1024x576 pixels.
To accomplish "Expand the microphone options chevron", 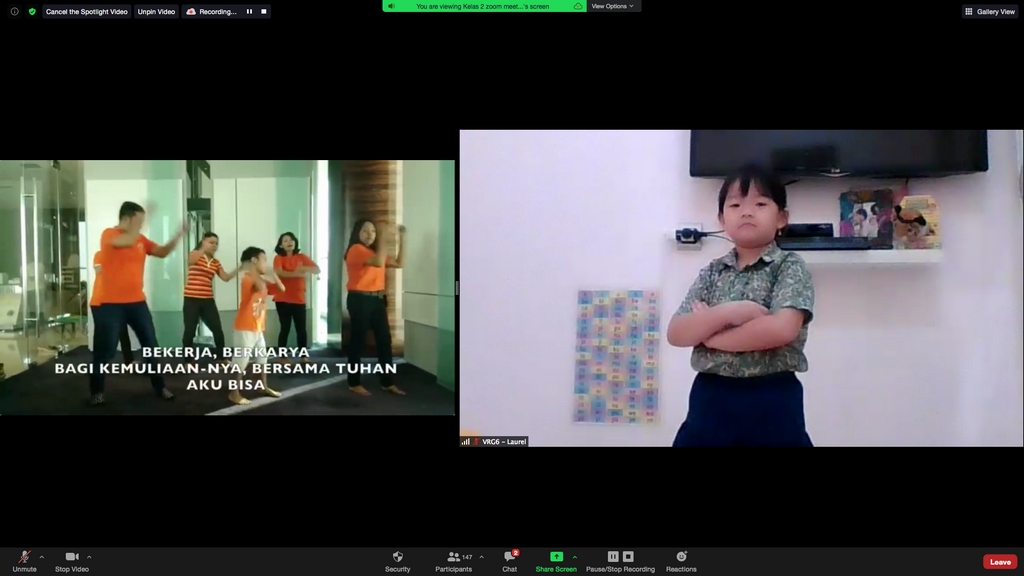I will click(40, 555).
